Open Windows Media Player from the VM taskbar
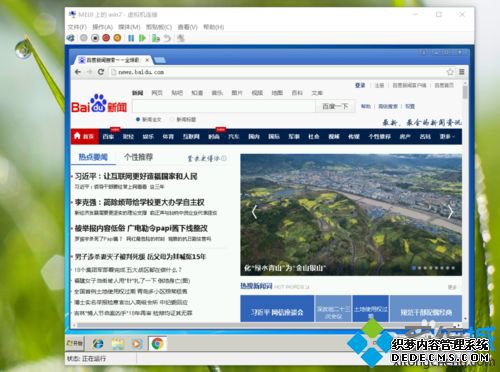This screenshot has height=372, width=500. (137, 343)
